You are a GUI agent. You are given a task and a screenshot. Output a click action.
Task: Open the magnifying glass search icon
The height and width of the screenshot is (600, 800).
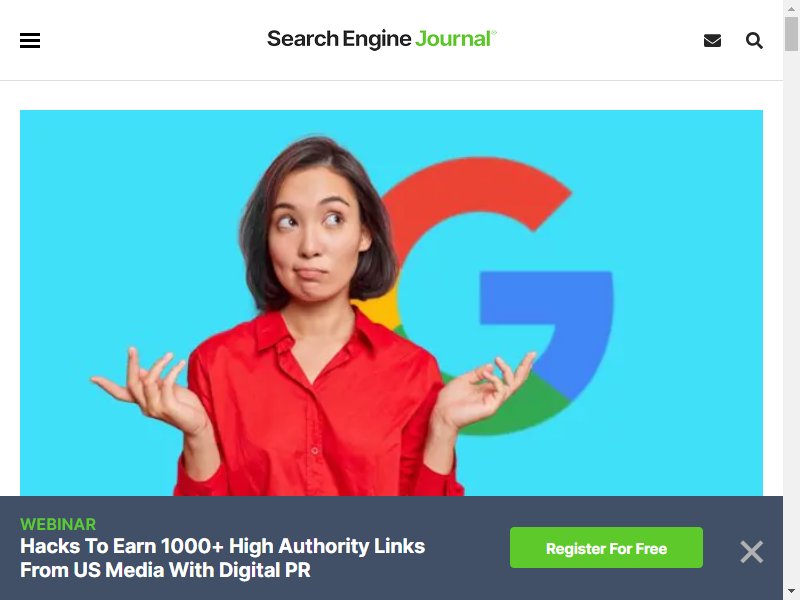[x=754, y=40]
